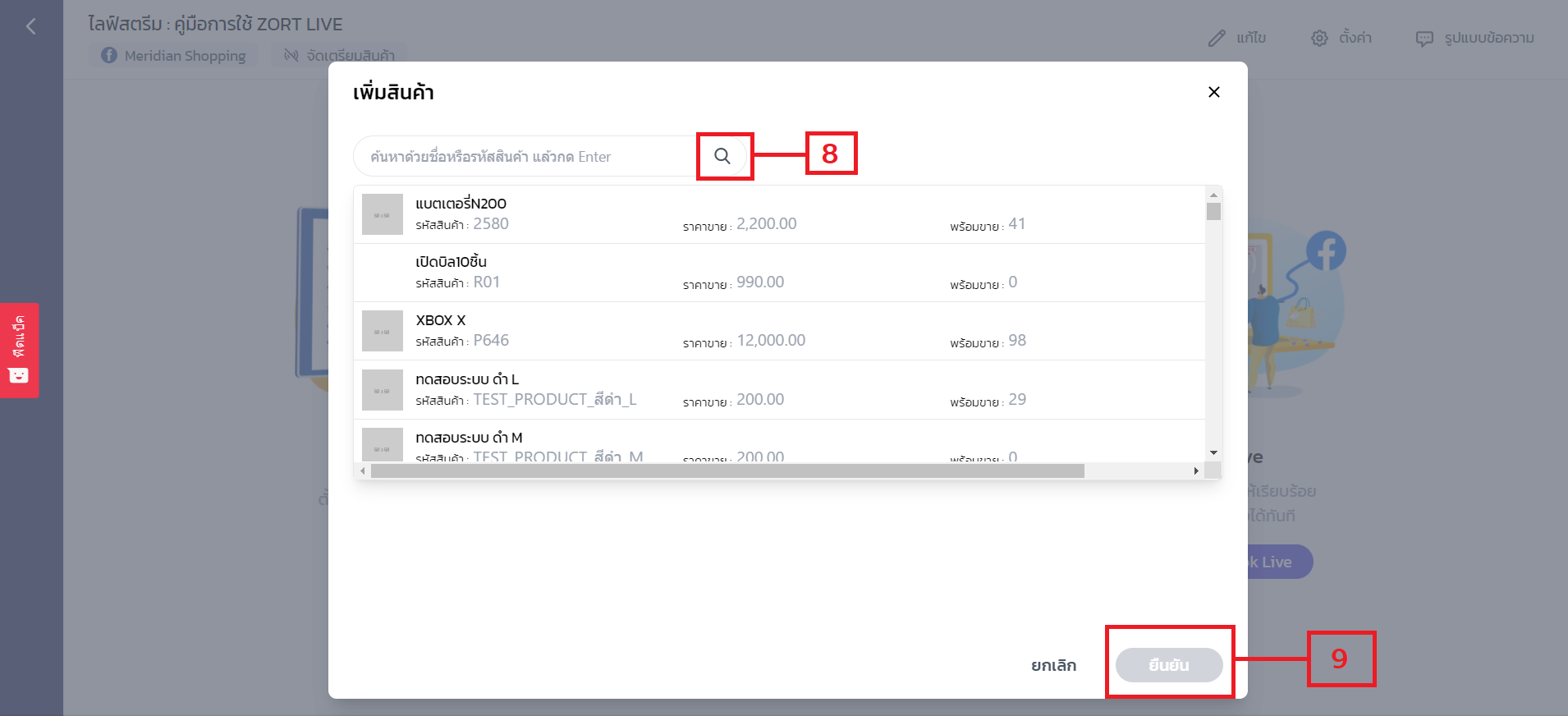Click product code P646
1568x716 pixels.
491,340
